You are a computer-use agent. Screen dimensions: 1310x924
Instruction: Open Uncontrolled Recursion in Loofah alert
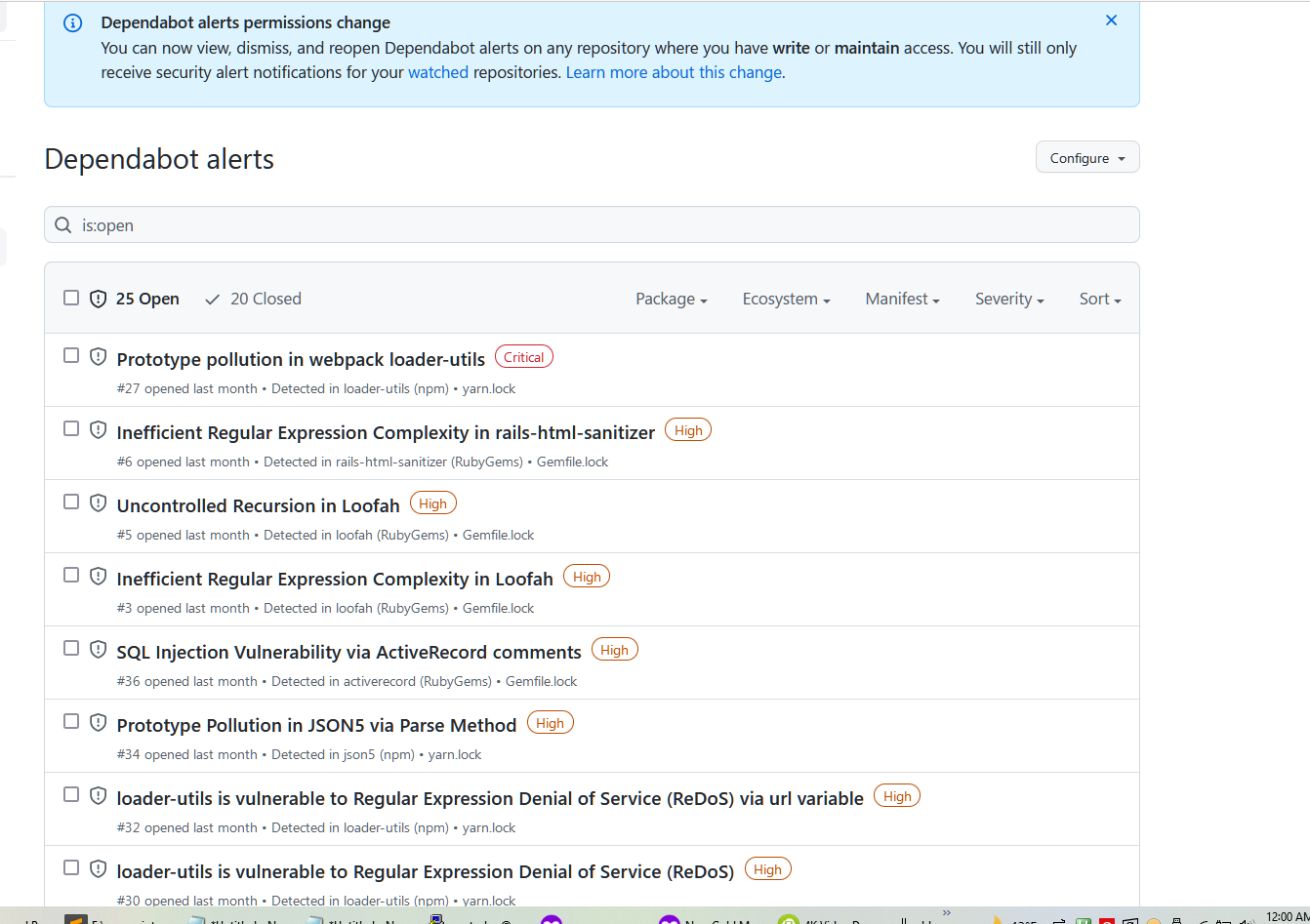259,505
